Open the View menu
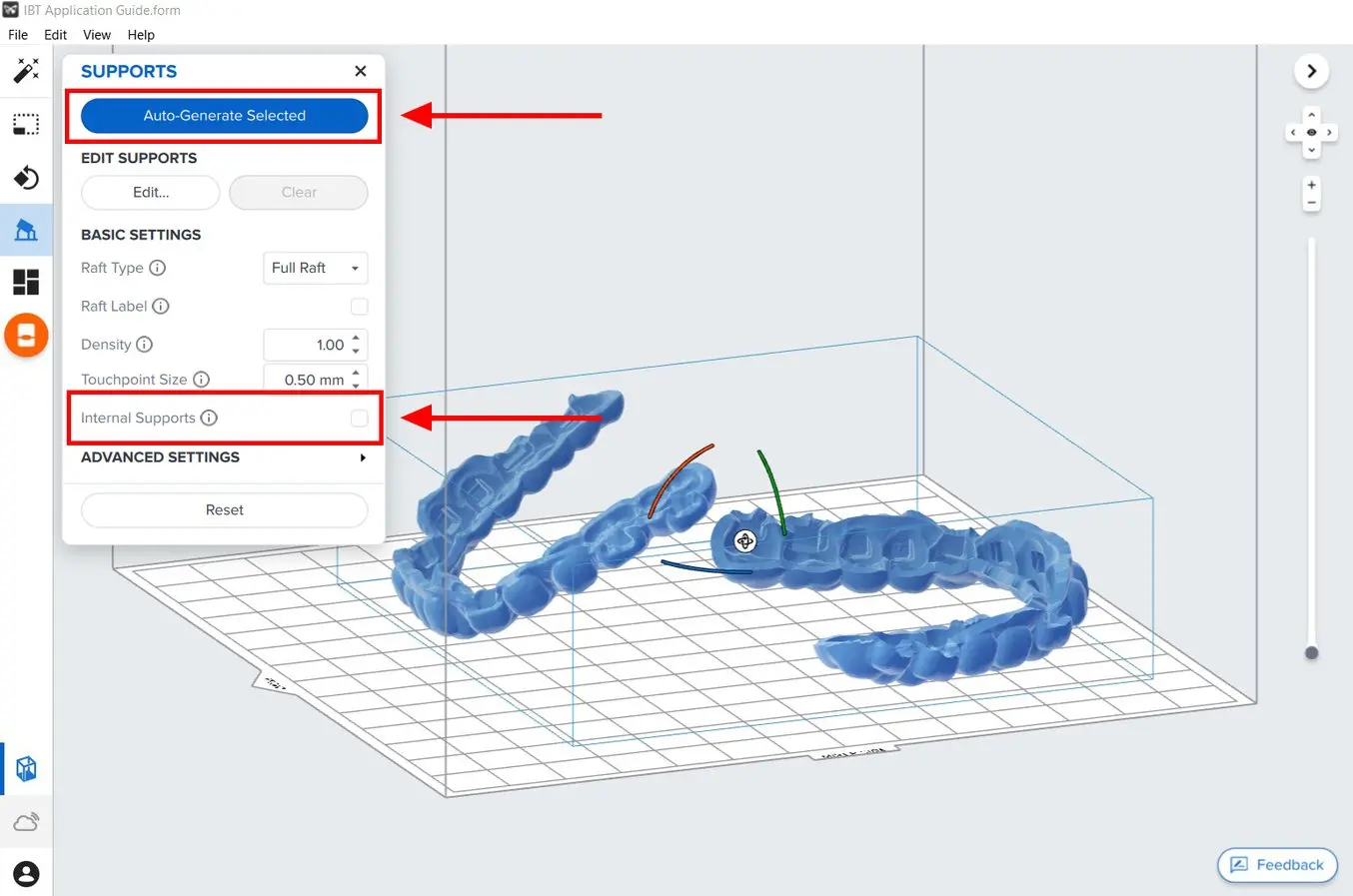Screen dimensions: 1353x896 click(97, 35)
